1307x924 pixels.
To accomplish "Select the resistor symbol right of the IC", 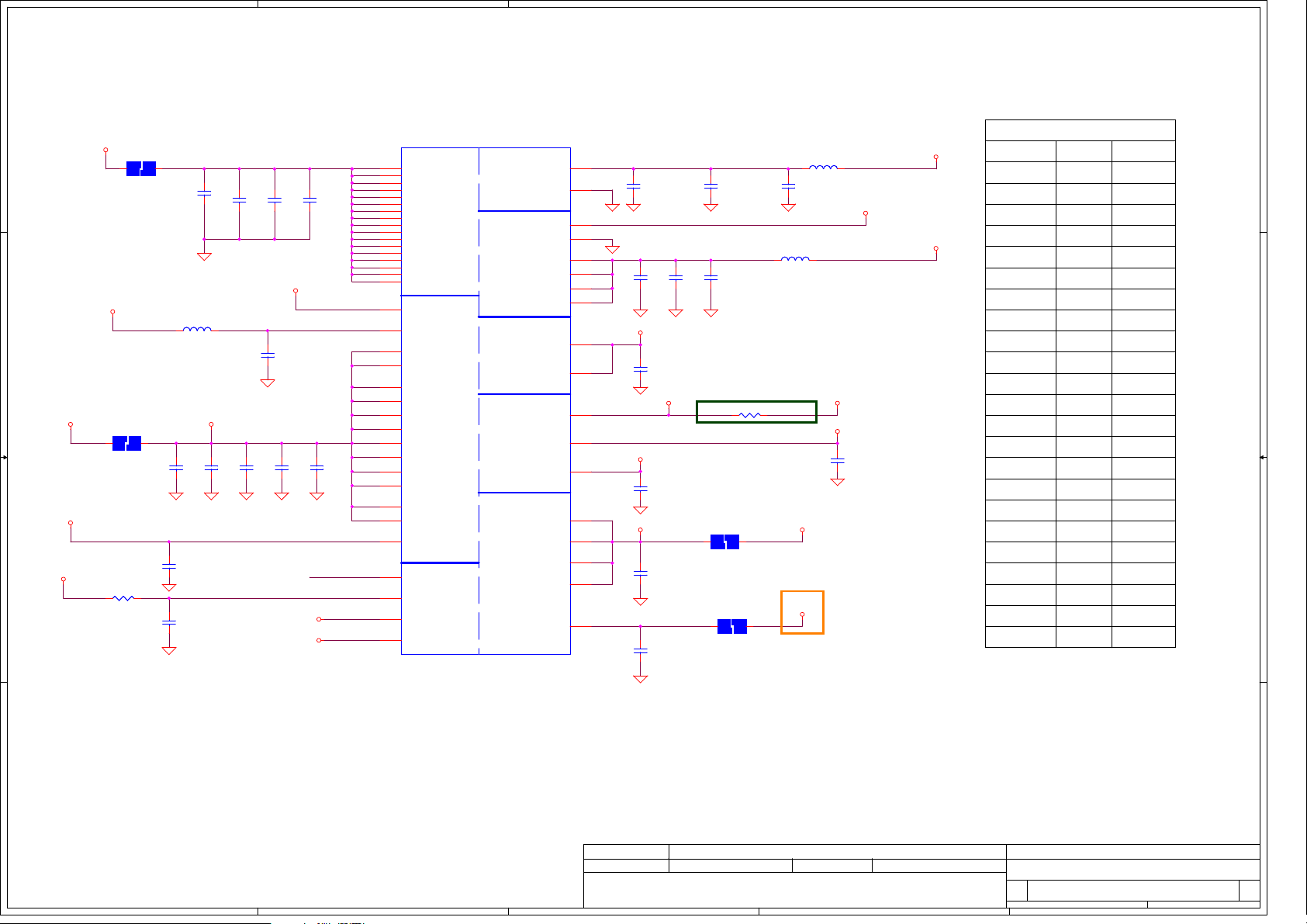I will (x=750, y=415).
